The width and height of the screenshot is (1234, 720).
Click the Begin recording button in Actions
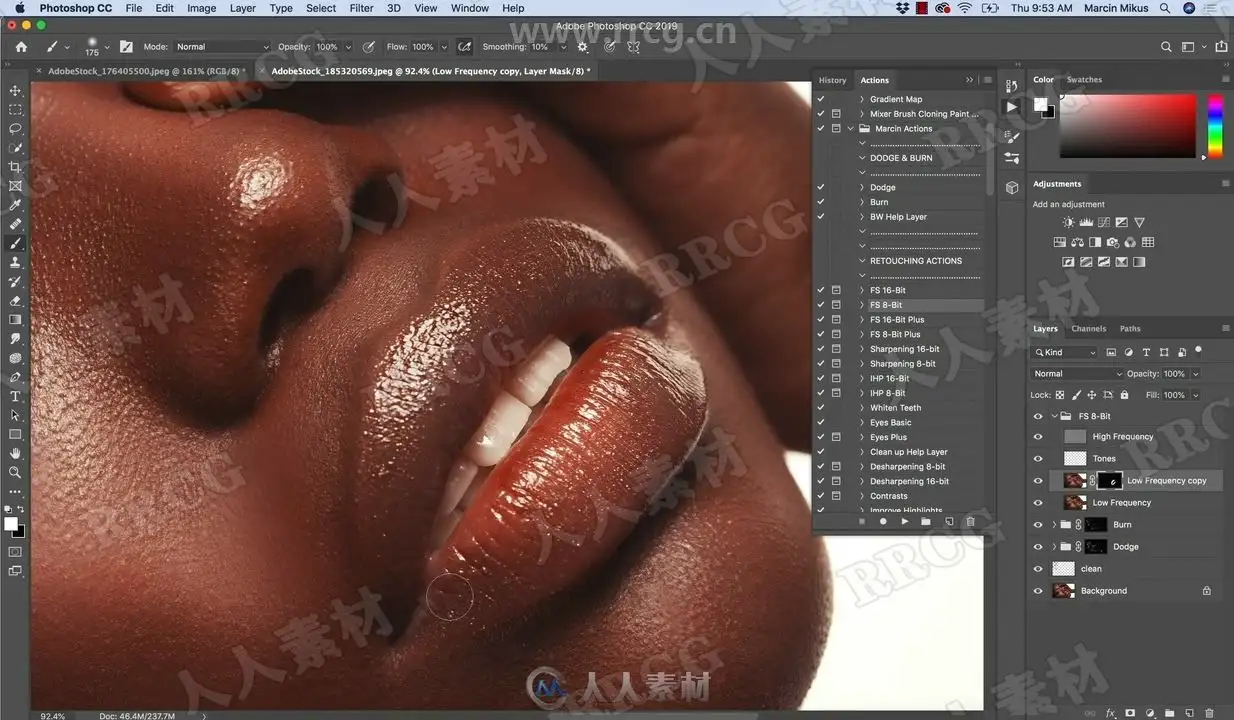(x=883, y=521)
